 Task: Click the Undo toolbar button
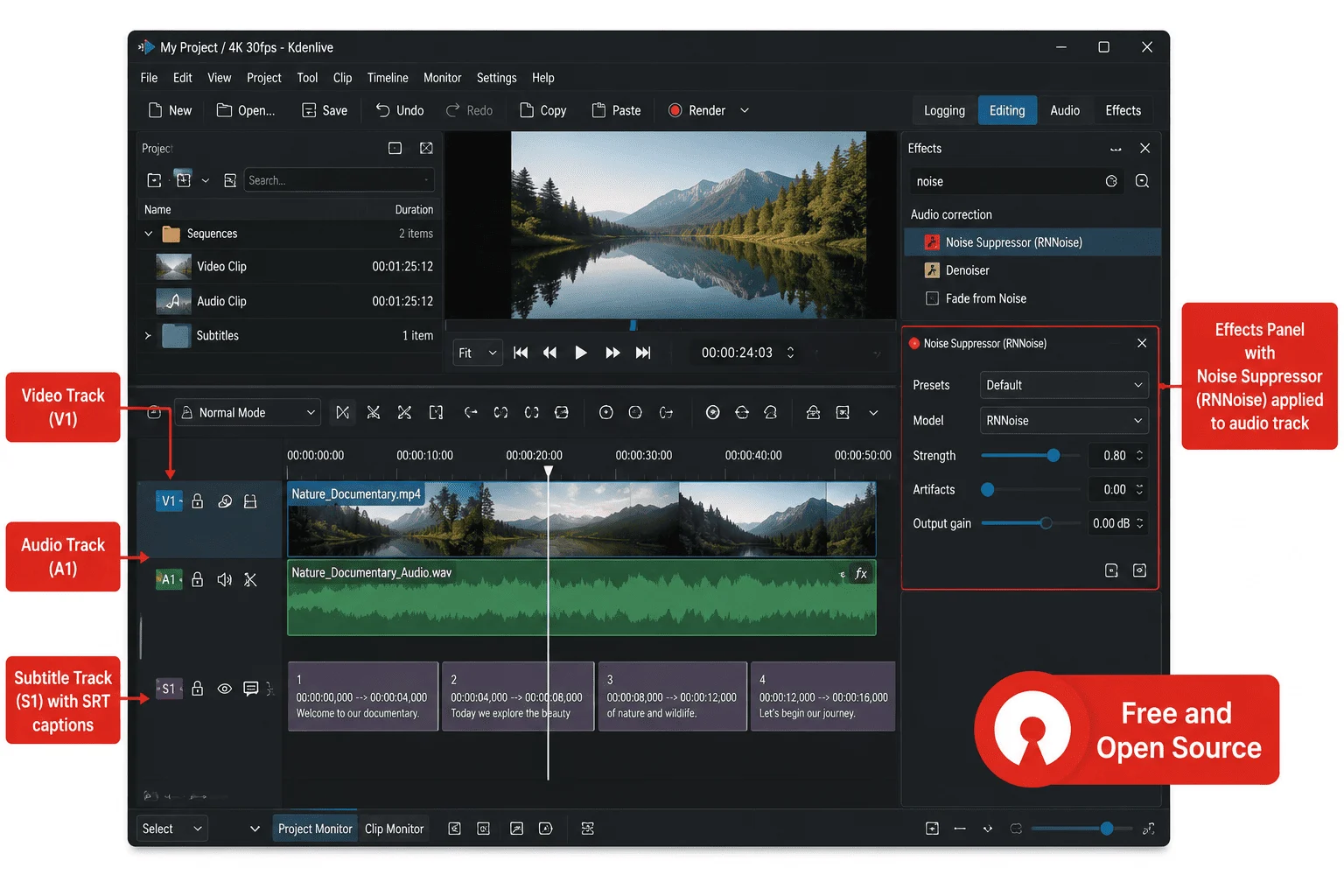pos(400,110)
